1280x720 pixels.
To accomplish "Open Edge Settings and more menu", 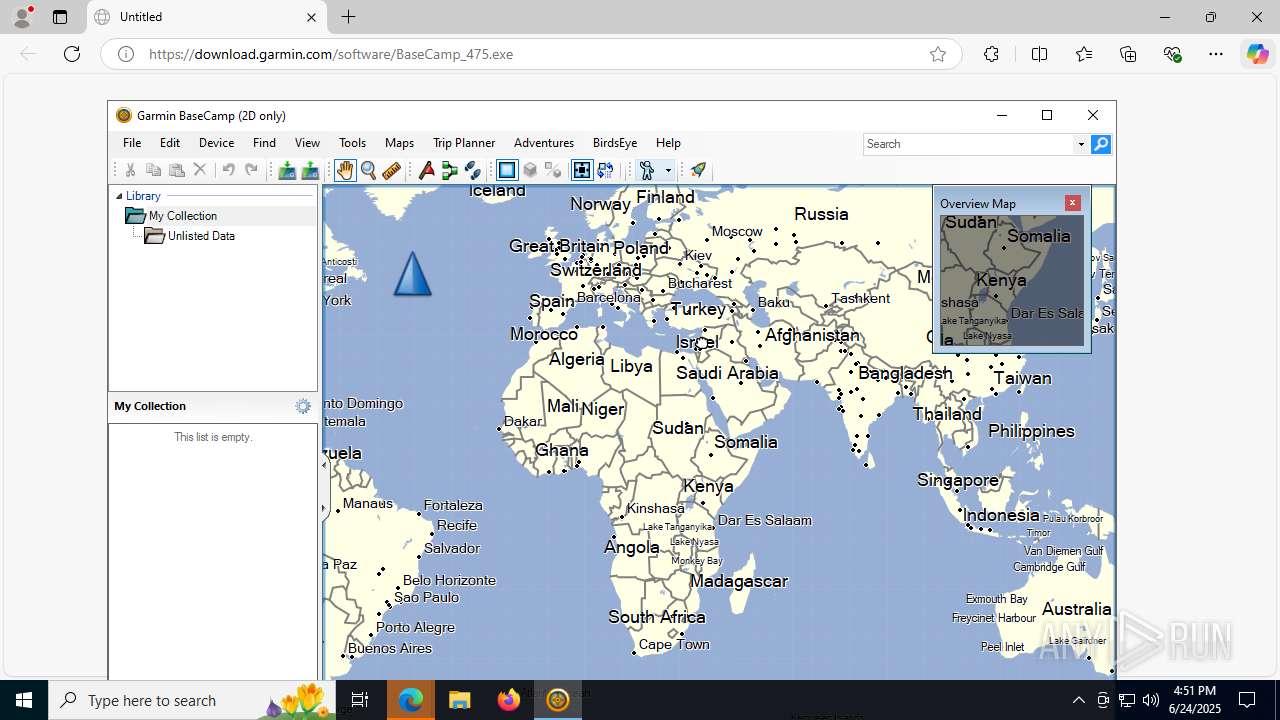I will point(1216,54).
